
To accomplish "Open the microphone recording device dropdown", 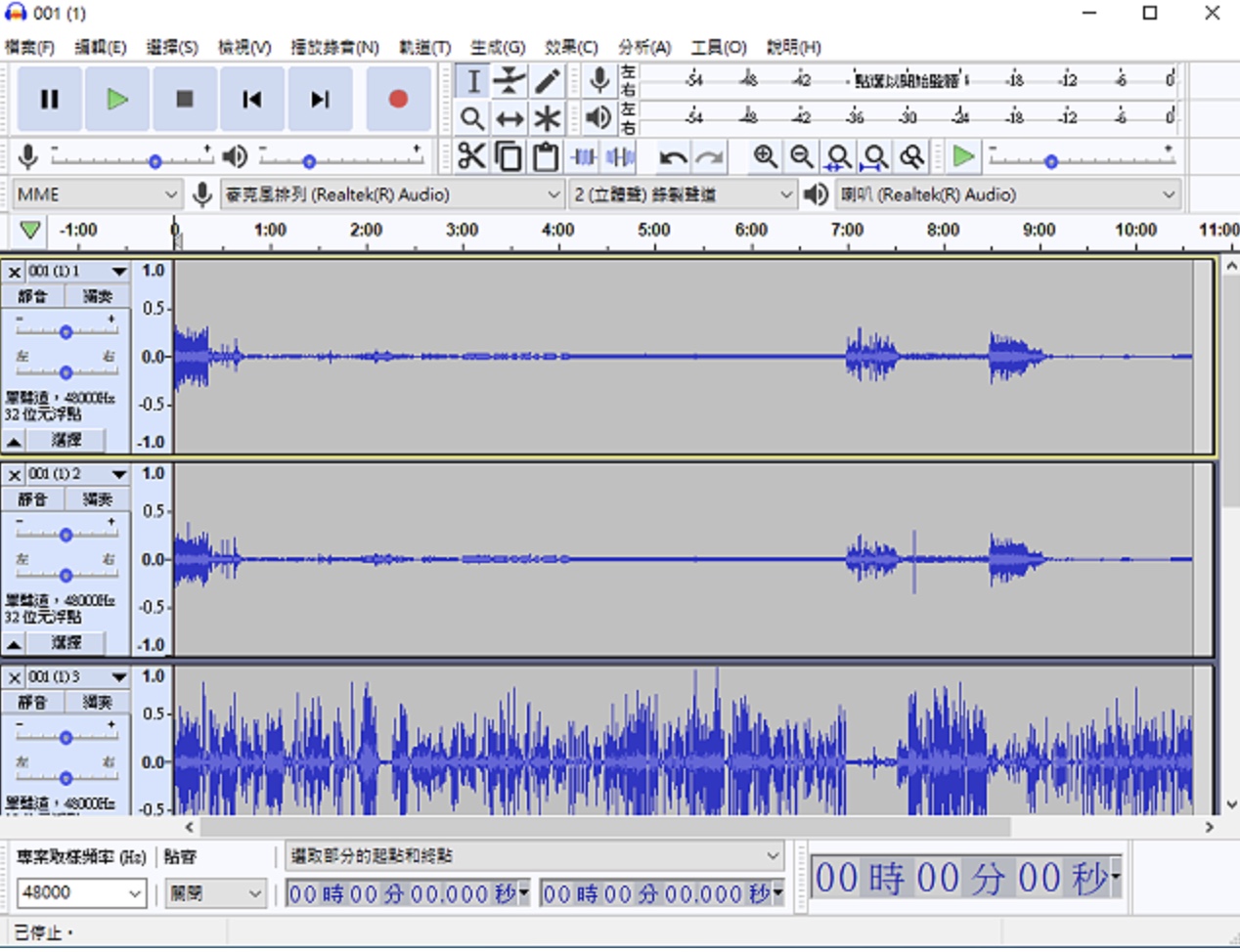I will pos(392,195).
